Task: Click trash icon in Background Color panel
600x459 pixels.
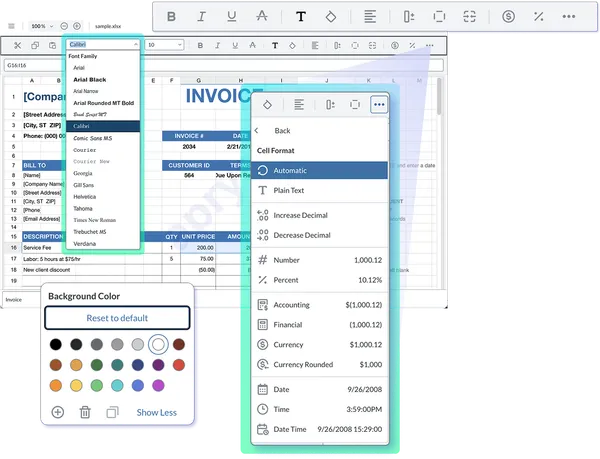Action: click(x=85, y=412)
